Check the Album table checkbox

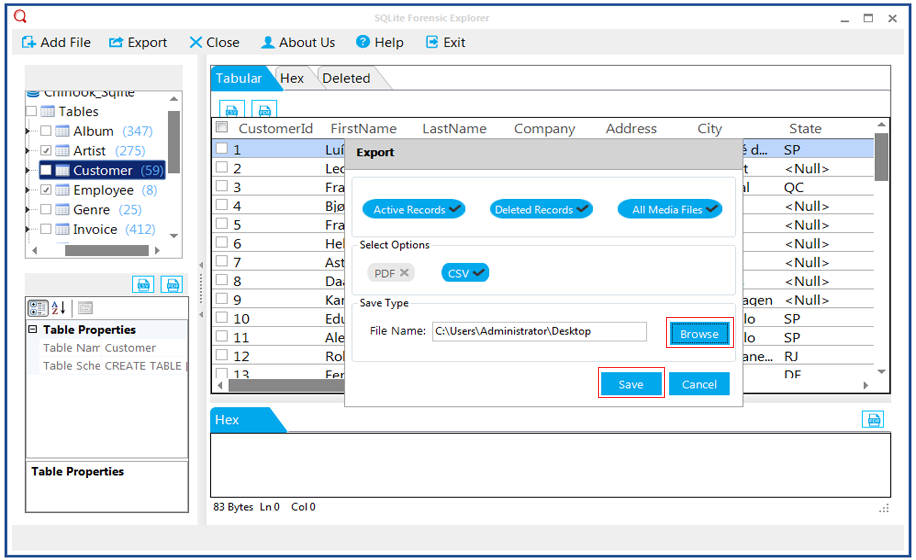pos(46,131)
